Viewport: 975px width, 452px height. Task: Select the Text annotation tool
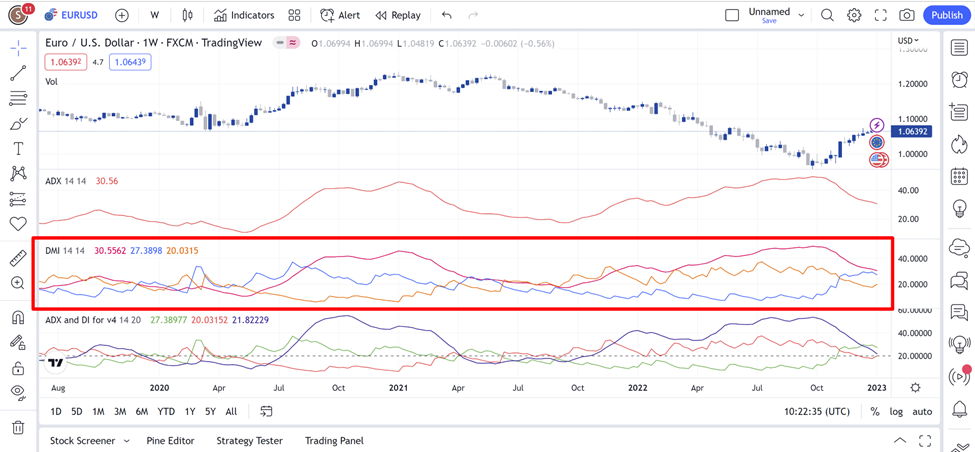18,149
